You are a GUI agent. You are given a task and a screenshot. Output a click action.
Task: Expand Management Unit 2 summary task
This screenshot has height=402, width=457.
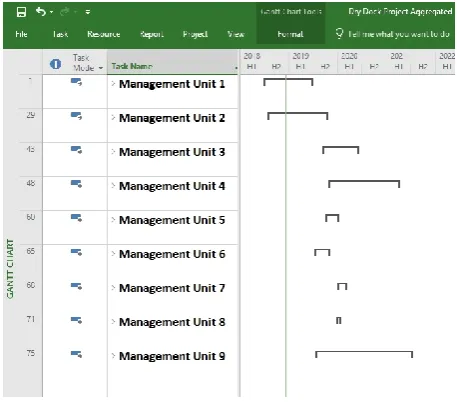pos(113,117)
